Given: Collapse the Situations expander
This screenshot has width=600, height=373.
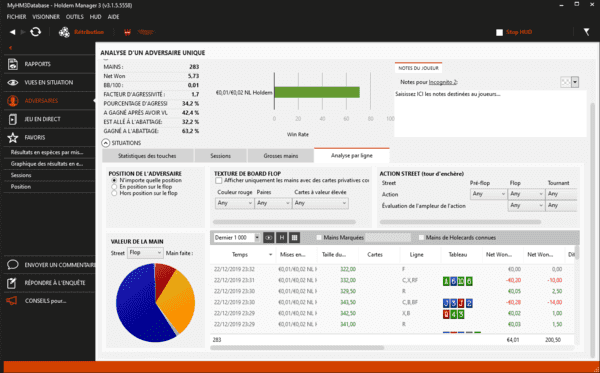Looking at the screenshot, I should click(x=105, y=143).
